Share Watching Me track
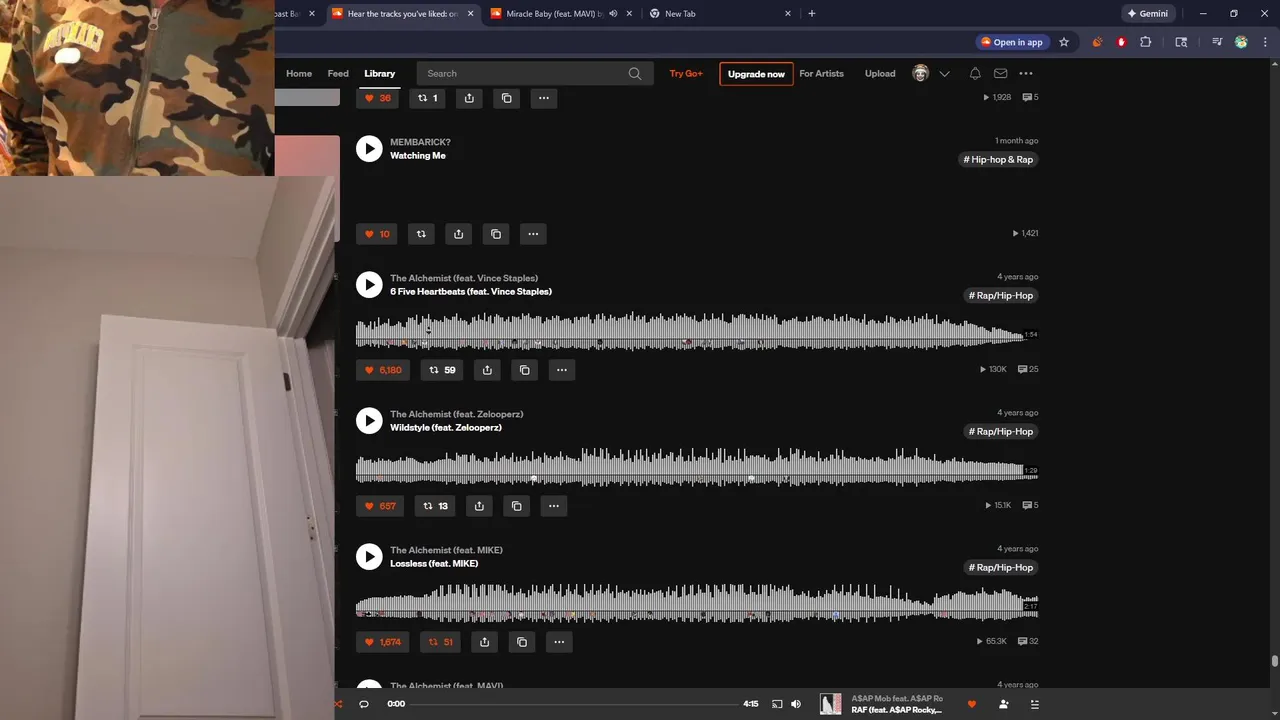1280x720 pixels. pos(458,234)
